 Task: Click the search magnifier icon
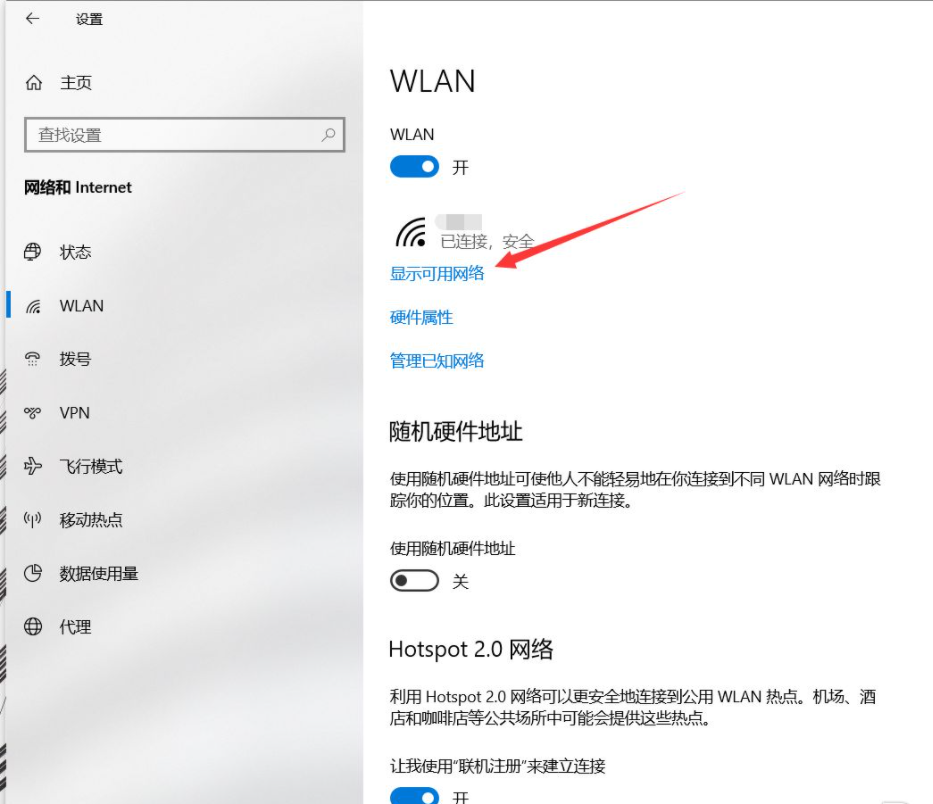[328, 134]
